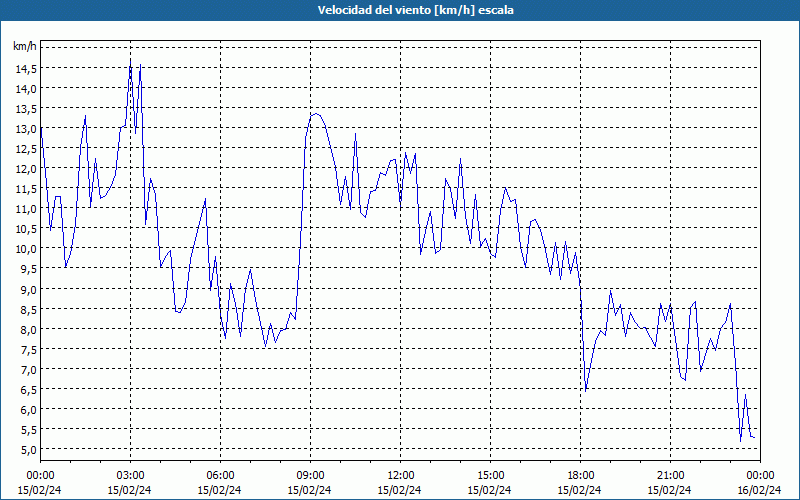Select the 9,5 y-axis value
Viewport: 800px width, 500px height.
[x=28, y=268]
